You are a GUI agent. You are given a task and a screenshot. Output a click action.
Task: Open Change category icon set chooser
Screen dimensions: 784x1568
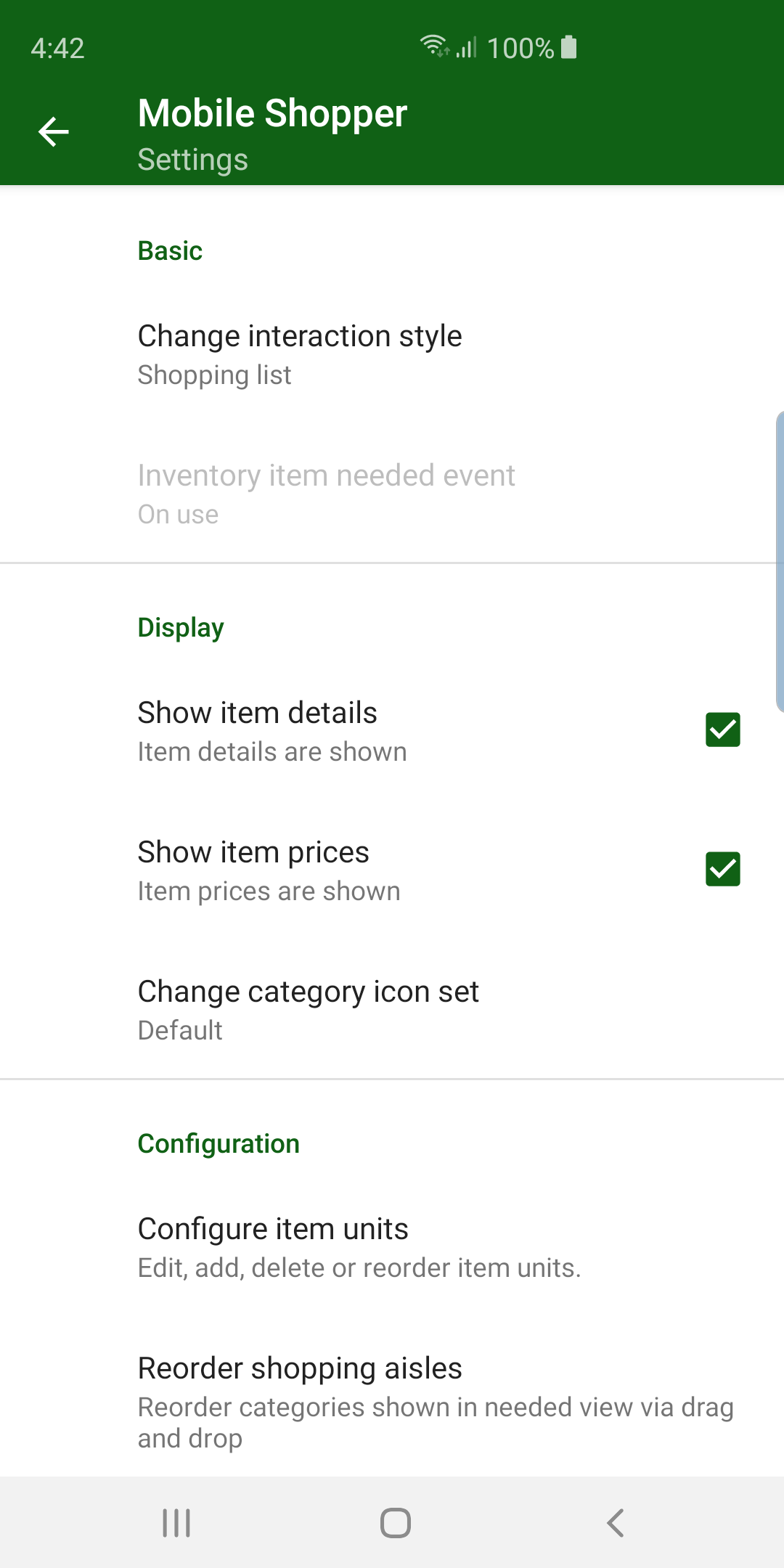click(392, 1009)
